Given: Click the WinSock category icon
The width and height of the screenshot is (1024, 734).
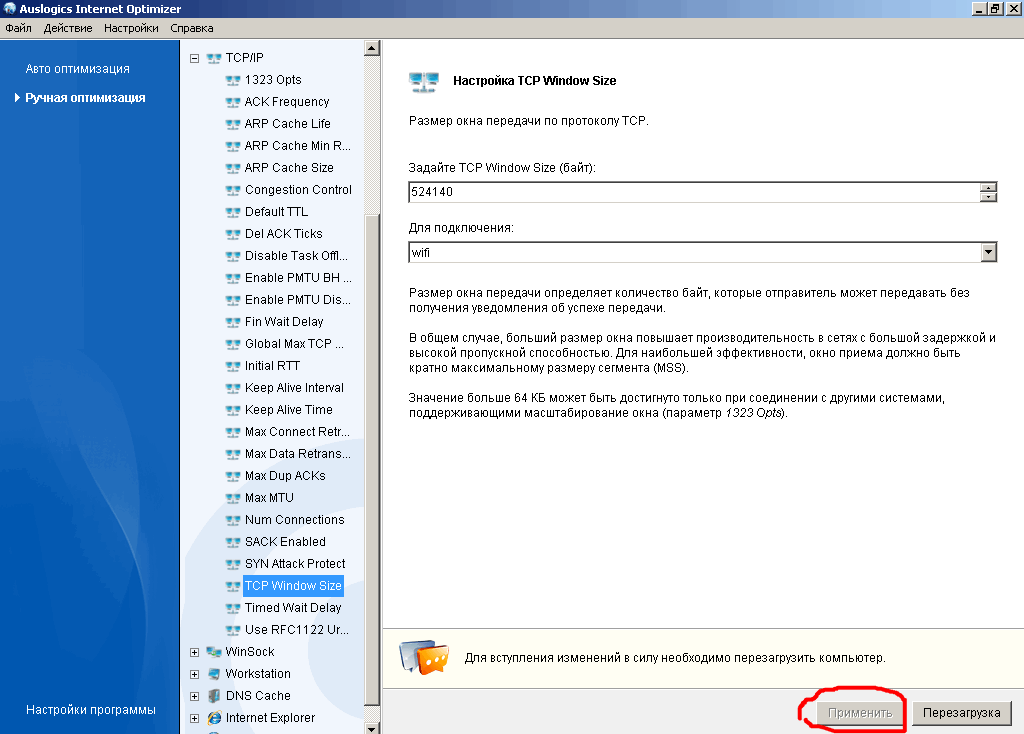Looking at the screenshot, I should click(x=214, y=652).
